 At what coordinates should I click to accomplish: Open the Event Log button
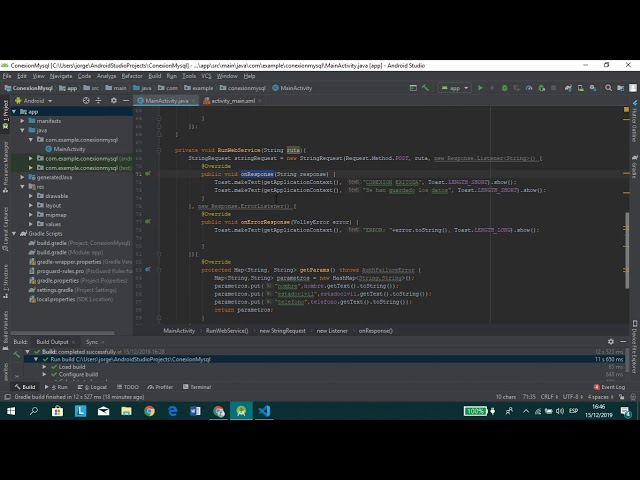(609, 387)
